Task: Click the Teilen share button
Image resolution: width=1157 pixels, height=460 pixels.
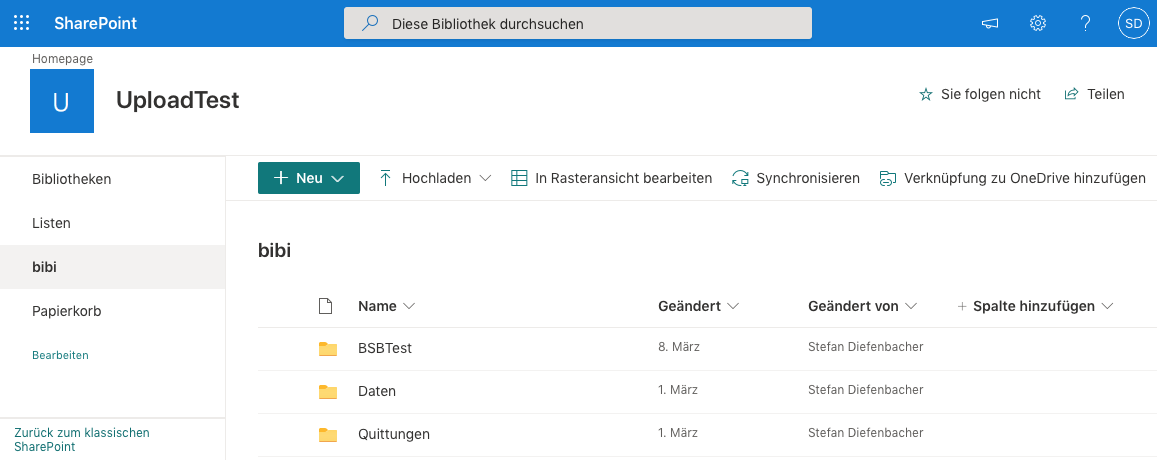Action: click(x=1095, y=94)
